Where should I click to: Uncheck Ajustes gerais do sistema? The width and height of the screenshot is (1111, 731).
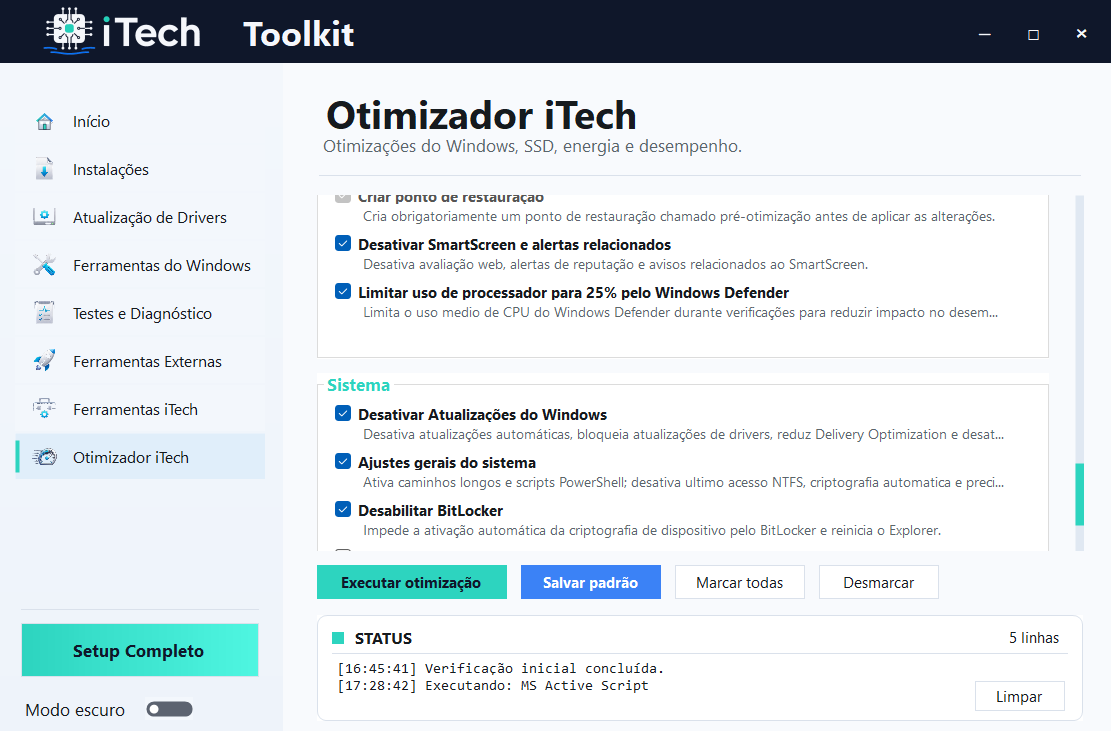(343, 462)
